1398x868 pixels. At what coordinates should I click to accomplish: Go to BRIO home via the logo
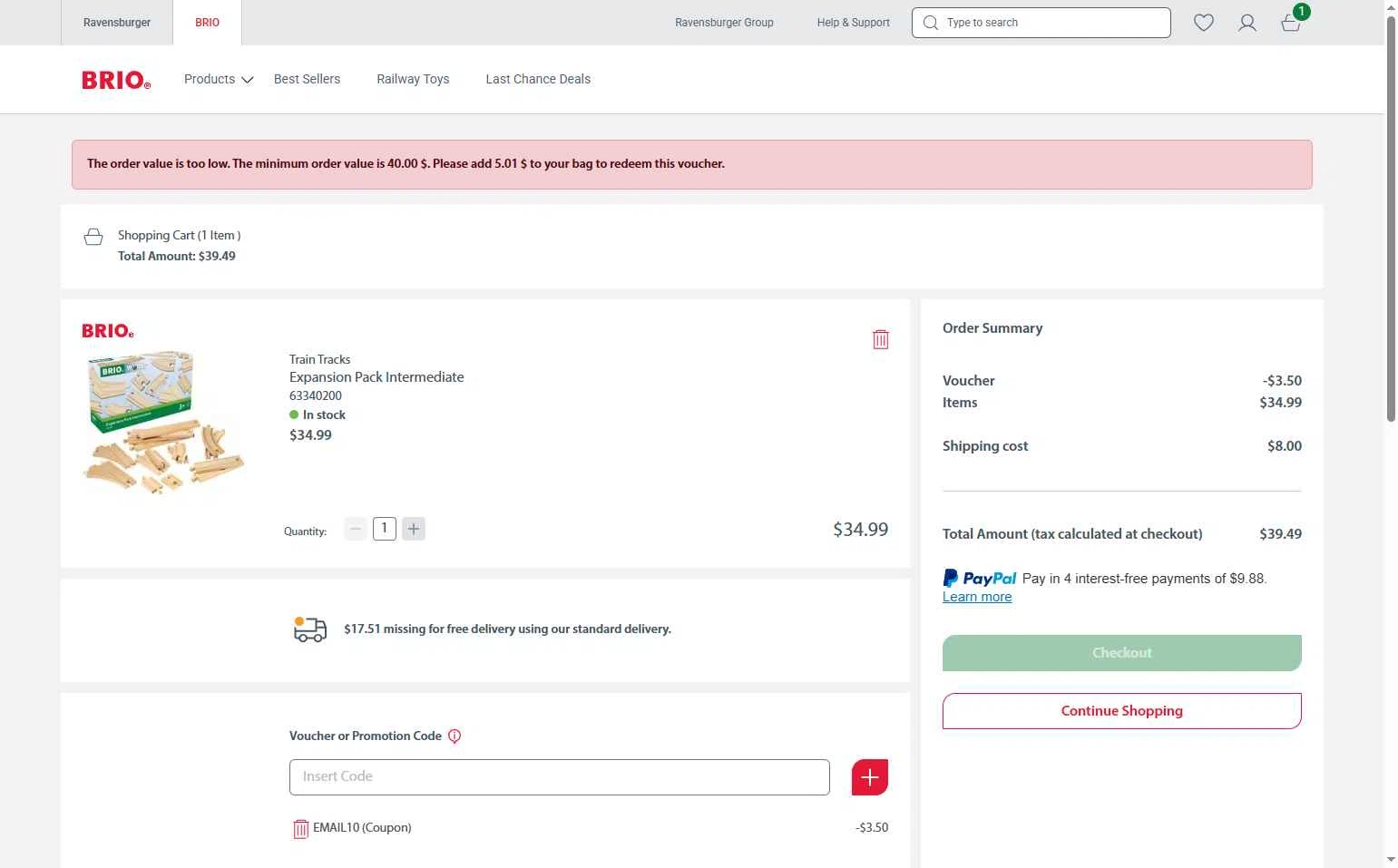coord(116,80)
